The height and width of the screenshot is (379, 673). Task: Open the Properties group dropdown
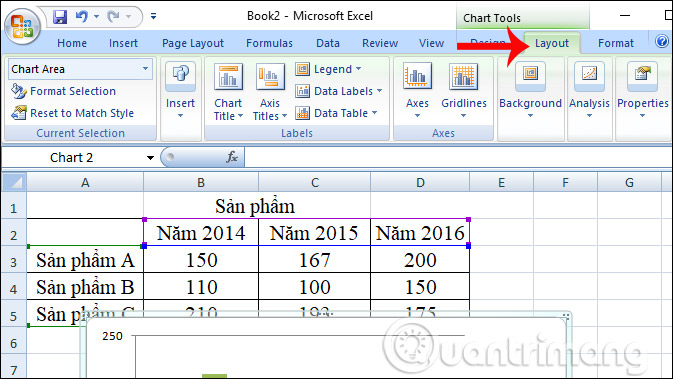(x=643, y=91)
